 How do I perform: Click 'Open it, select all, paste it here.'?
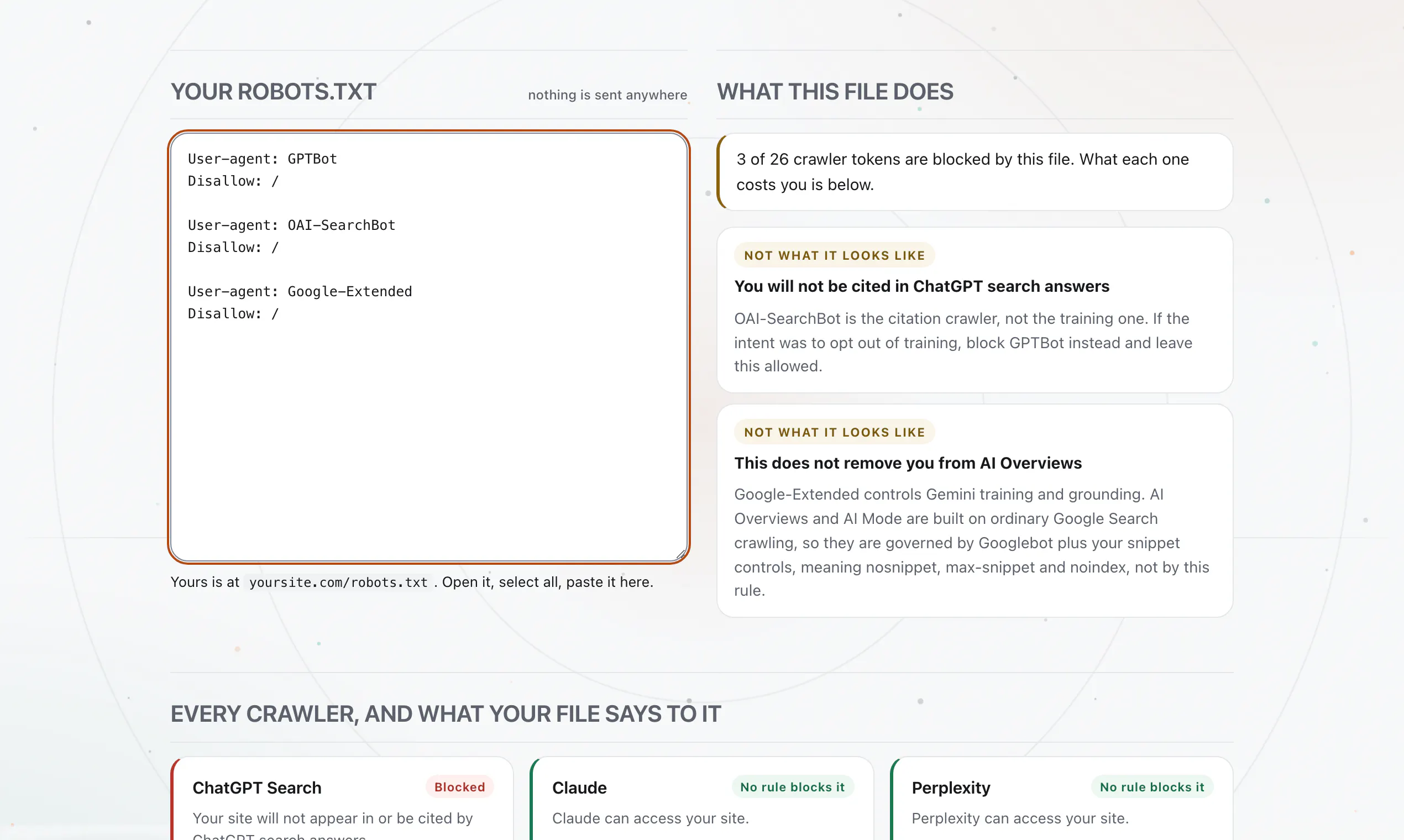coord(547,582)
